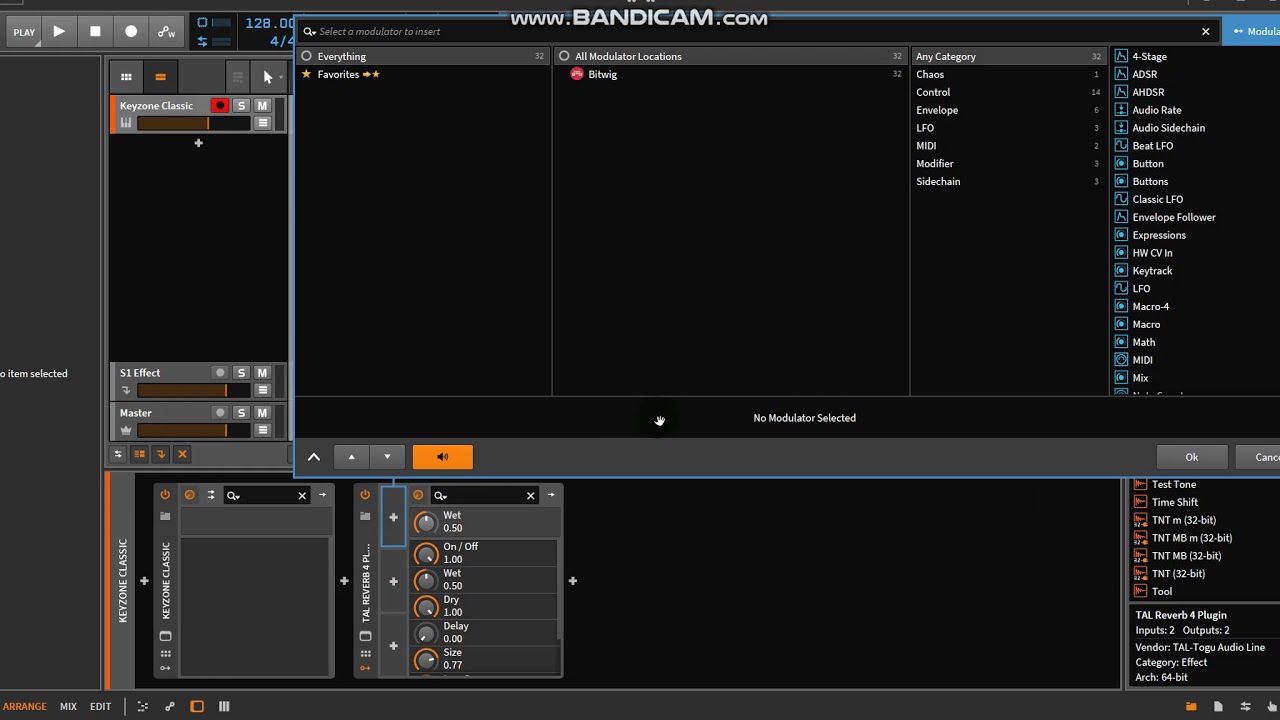
Task: Select the Bitwig location entry
Action: tap(731, 75)
